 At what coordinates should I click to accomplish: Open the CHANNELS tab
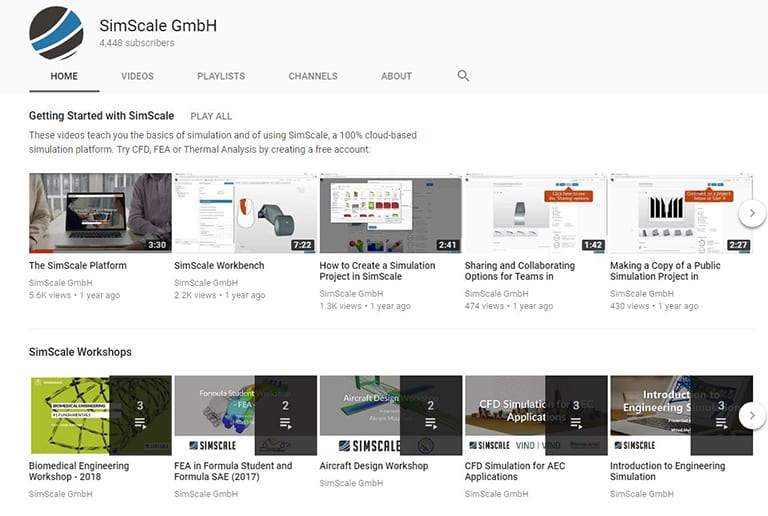pos(313,76)
